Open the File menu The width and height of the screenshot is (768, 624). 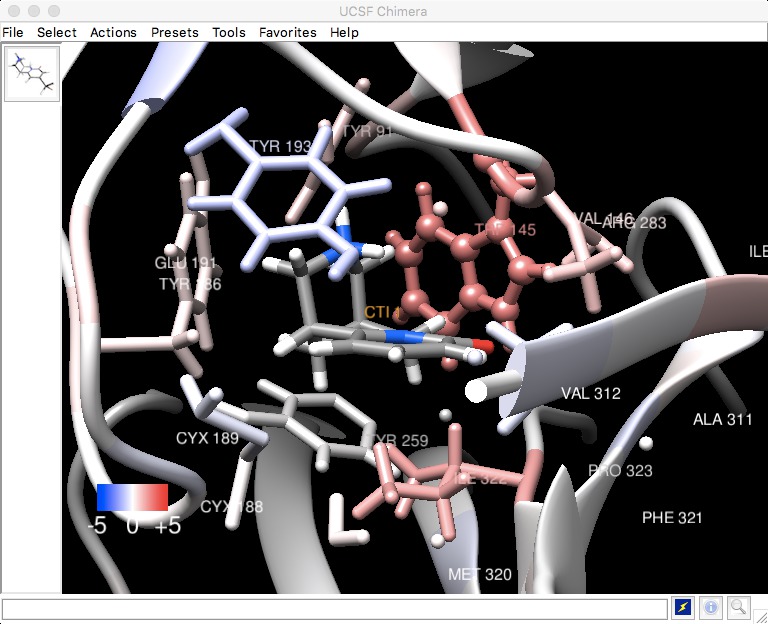point(13,32)
